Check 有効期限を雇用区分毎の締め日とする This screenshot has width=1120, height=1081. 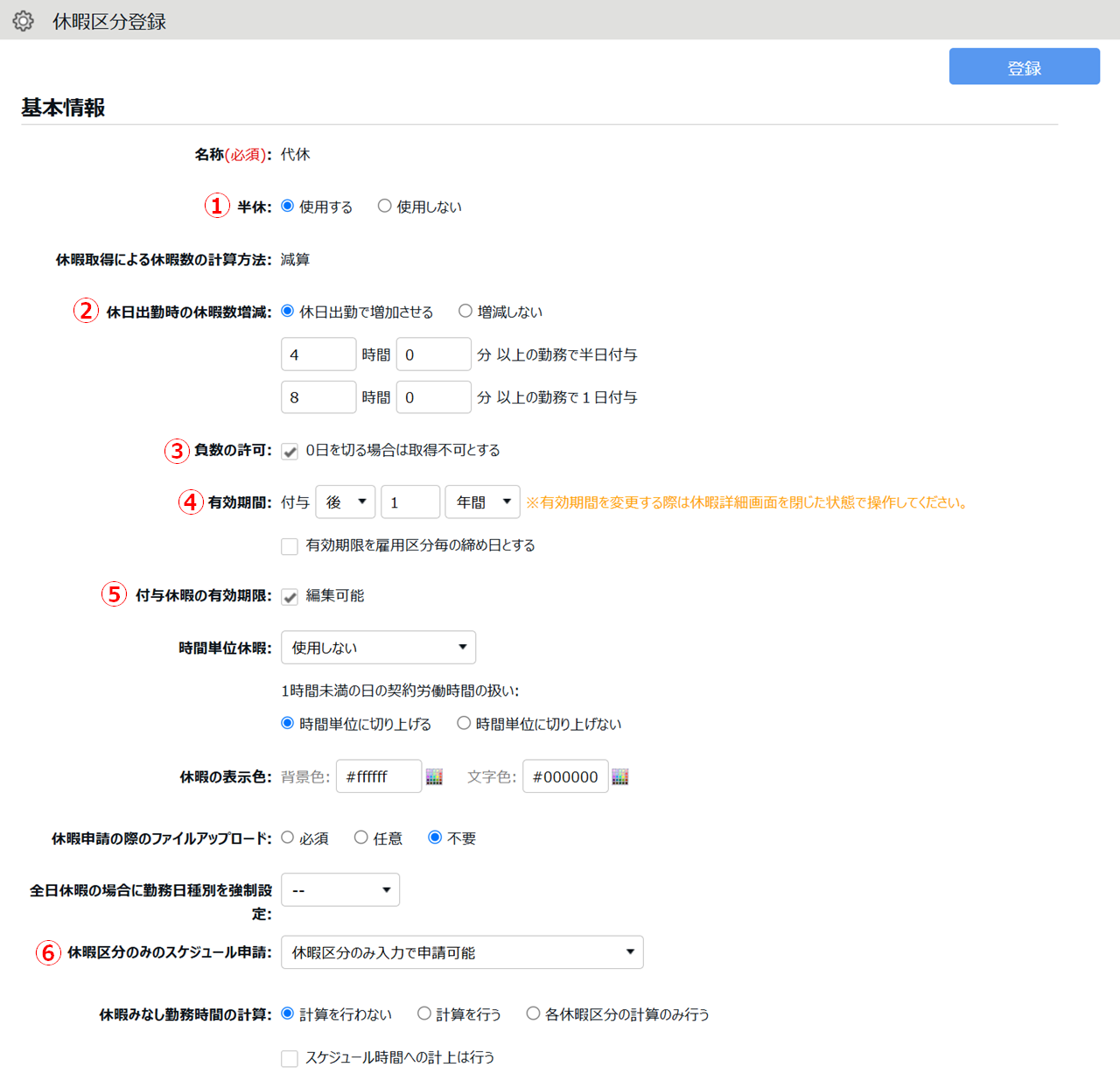click(290, 546)
